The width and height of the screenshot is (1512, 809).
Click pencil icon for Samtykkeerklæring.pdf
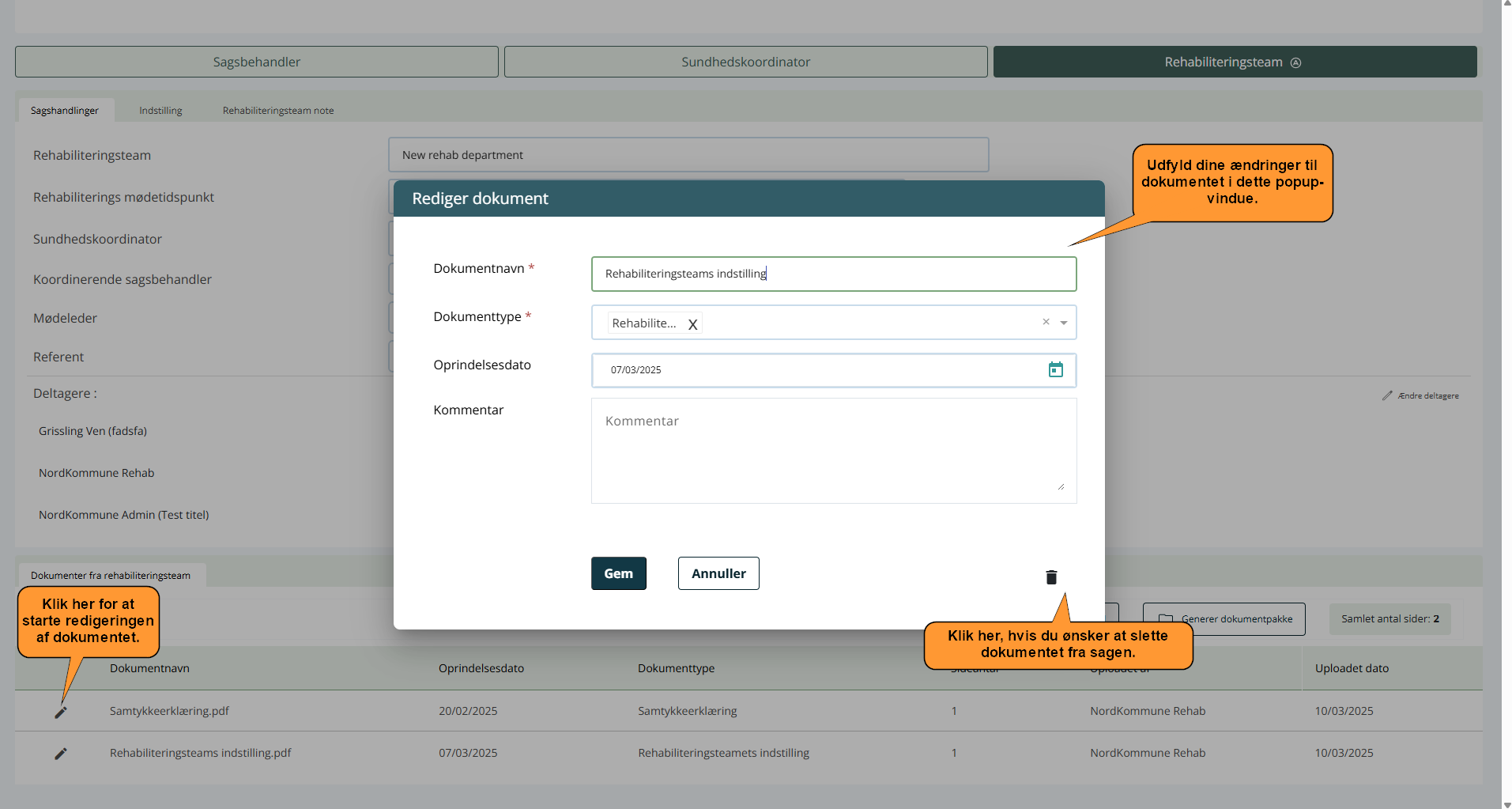coord(61,712)
